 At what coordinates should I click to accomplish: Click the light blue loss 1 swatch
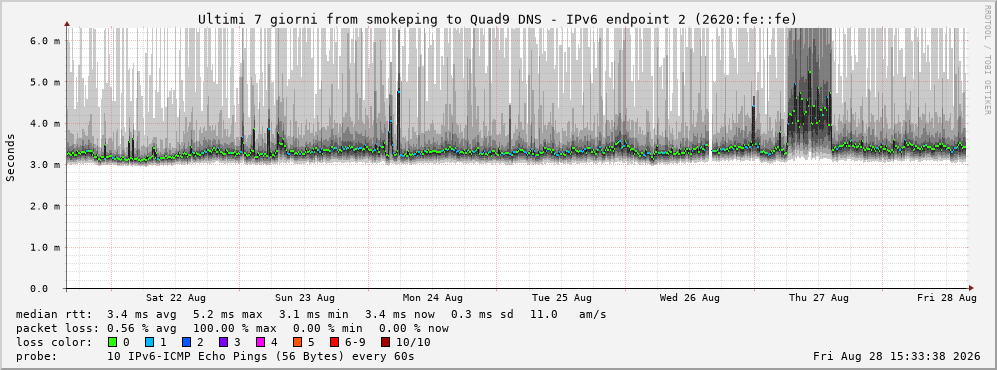click(x=150, y=342)
